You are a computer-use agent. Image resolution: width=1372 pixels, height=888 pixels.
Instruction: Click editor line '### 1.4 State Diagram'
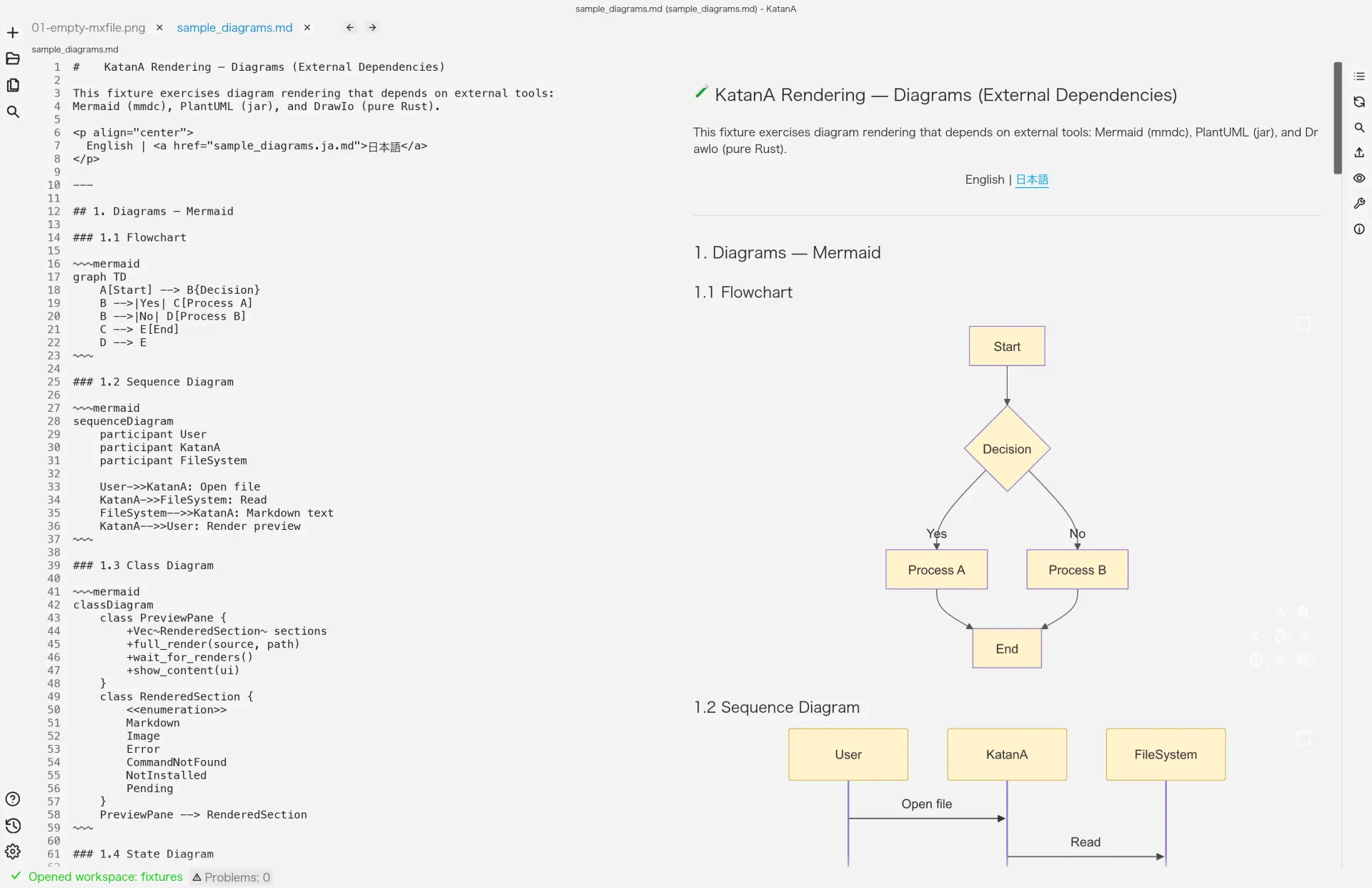pos(143,854)
